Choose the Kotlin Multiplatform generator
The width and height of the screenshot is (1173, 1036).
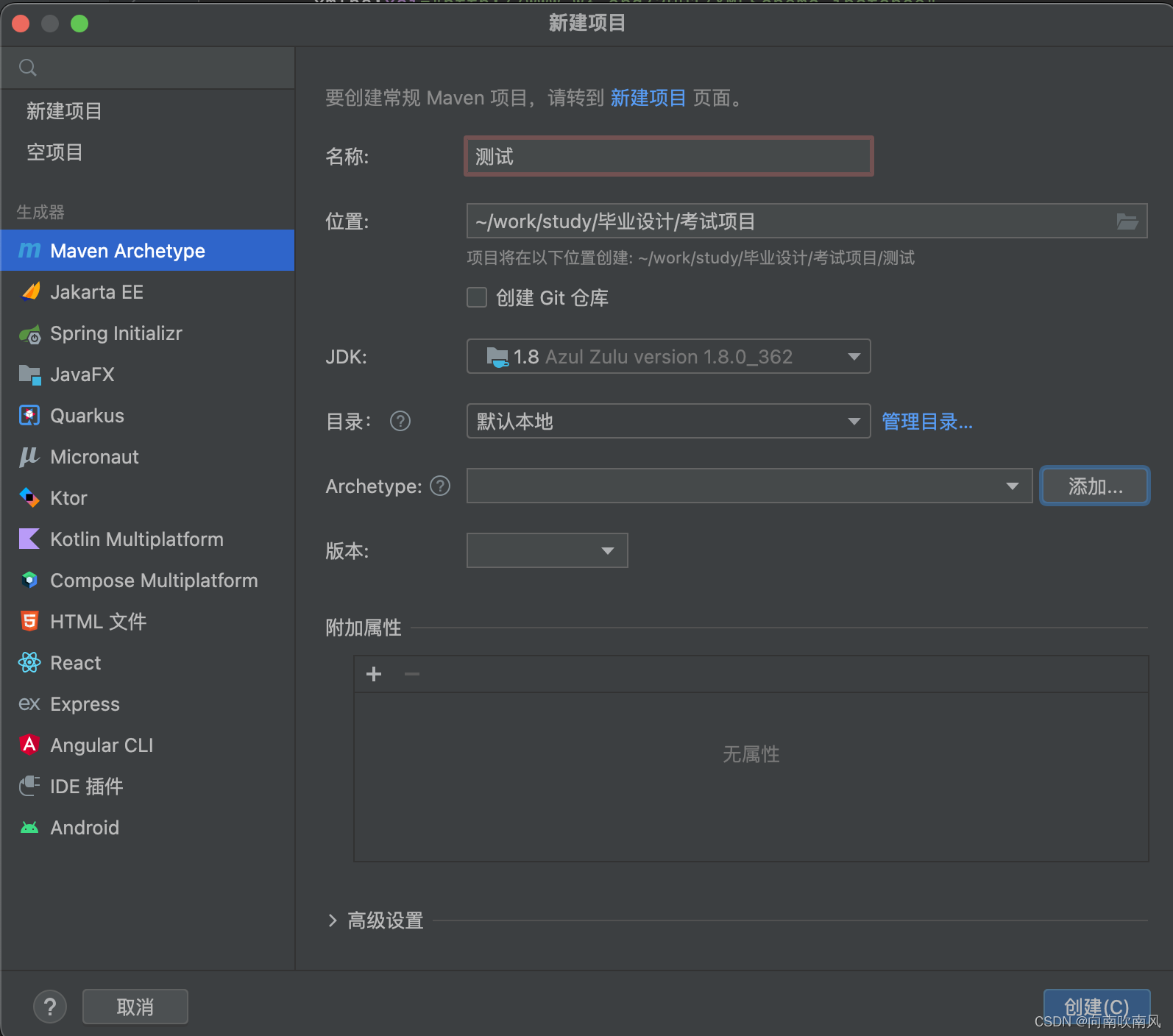(x=147, y=539)
